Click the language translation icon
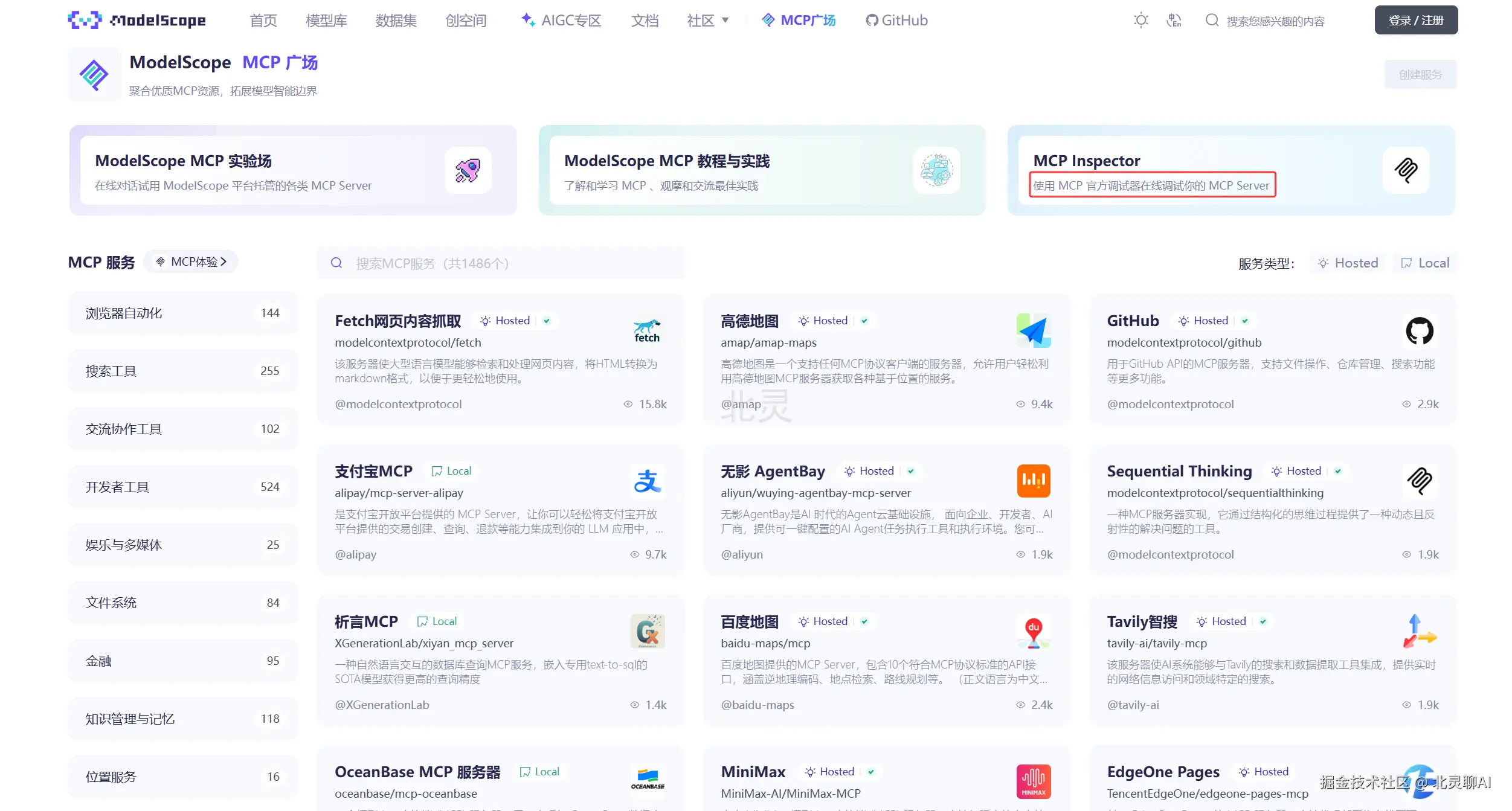 coord(1174,21)
